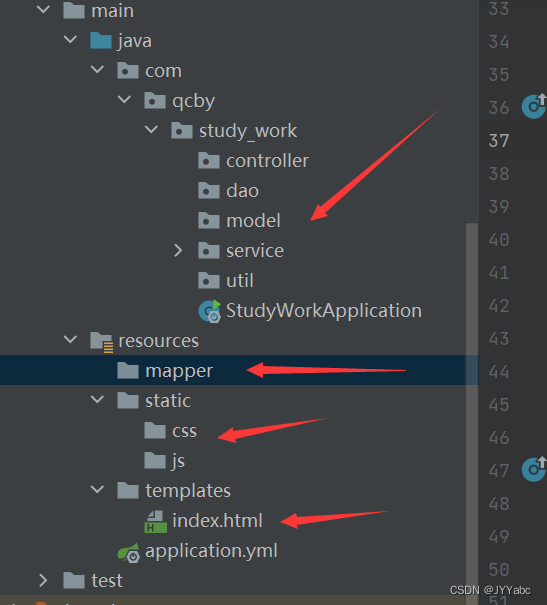Click line number 33 in the gutter
This screenshot has height=605, width=547.
click(x=499, y=8)
